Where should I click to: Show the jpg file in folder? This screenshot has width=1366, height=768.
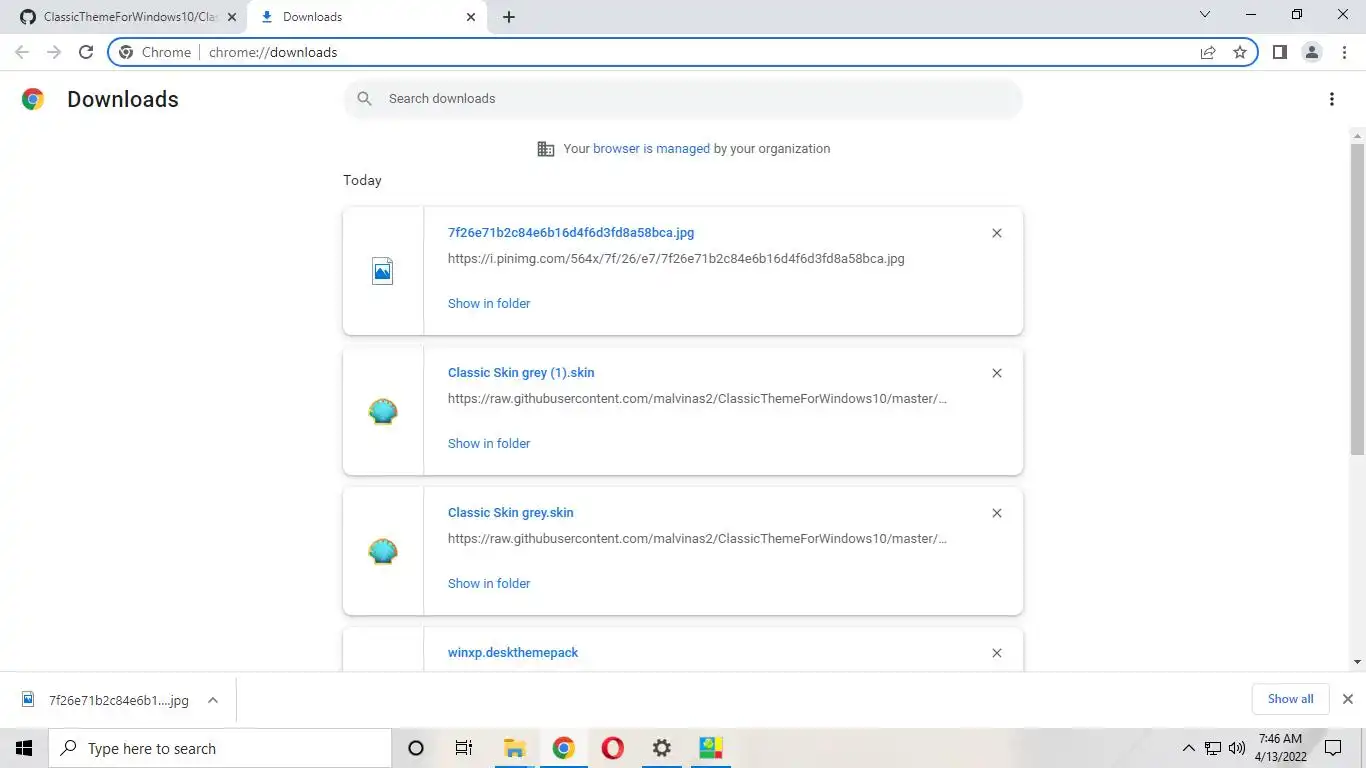(489, 303)
